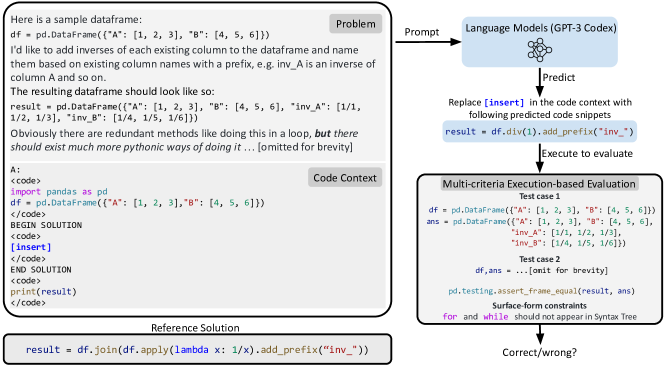
Task: Select the Test case 1 heading
Action: pos(540,196)
